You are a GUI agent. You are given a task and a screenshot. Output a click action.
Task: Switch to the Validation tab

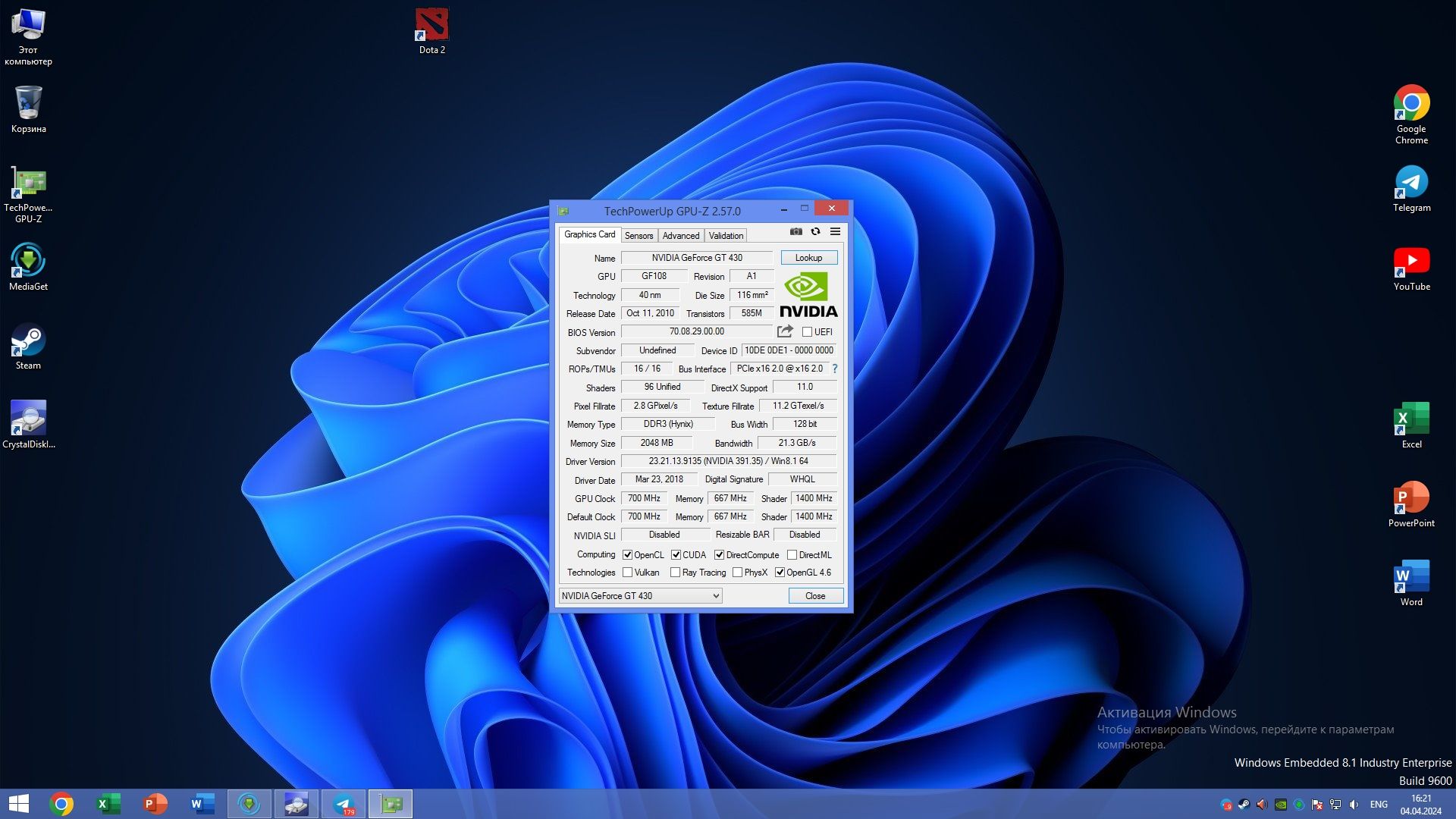(x=726, y=235)
